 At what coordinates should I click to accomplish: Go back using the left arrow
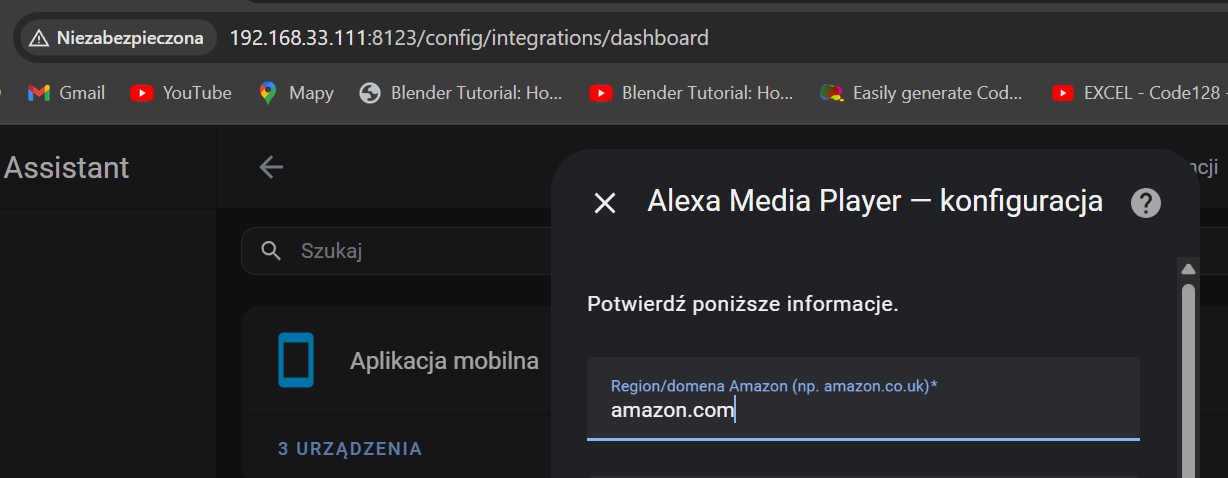click(x=271, y=167)
